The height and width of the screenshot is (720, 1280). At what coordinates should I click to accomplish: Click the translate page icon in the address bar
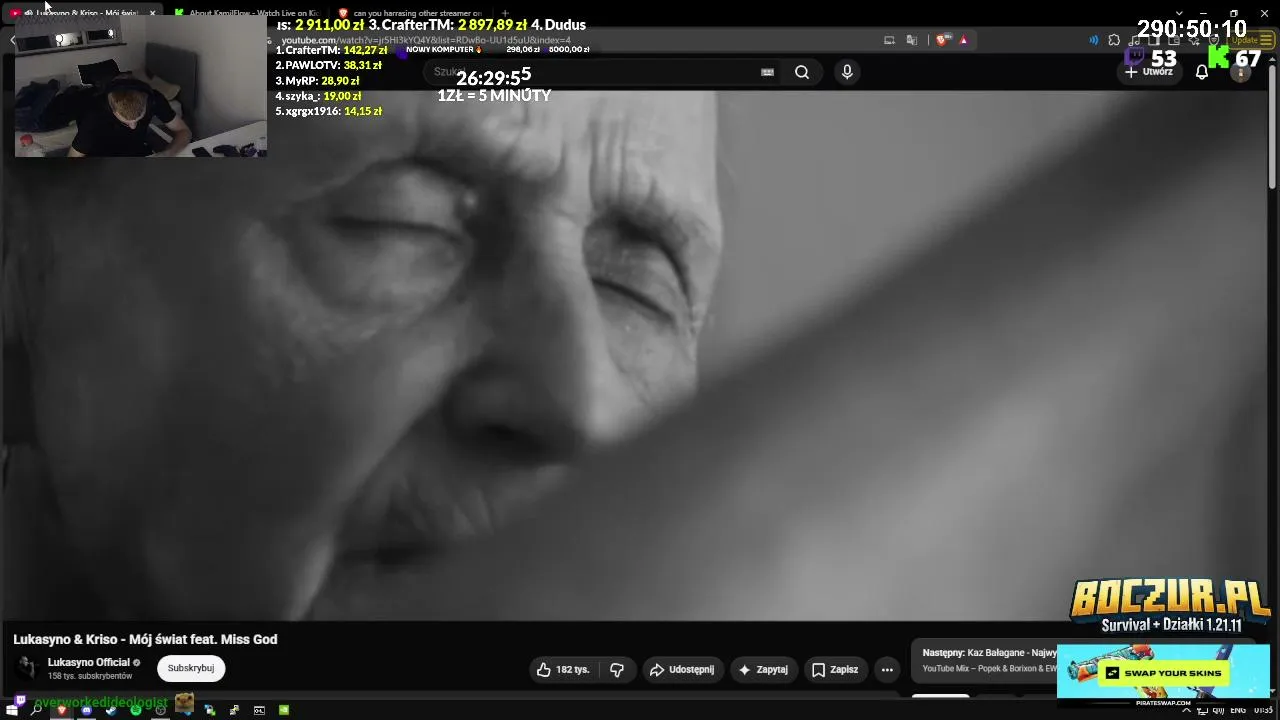pos(912,40)
